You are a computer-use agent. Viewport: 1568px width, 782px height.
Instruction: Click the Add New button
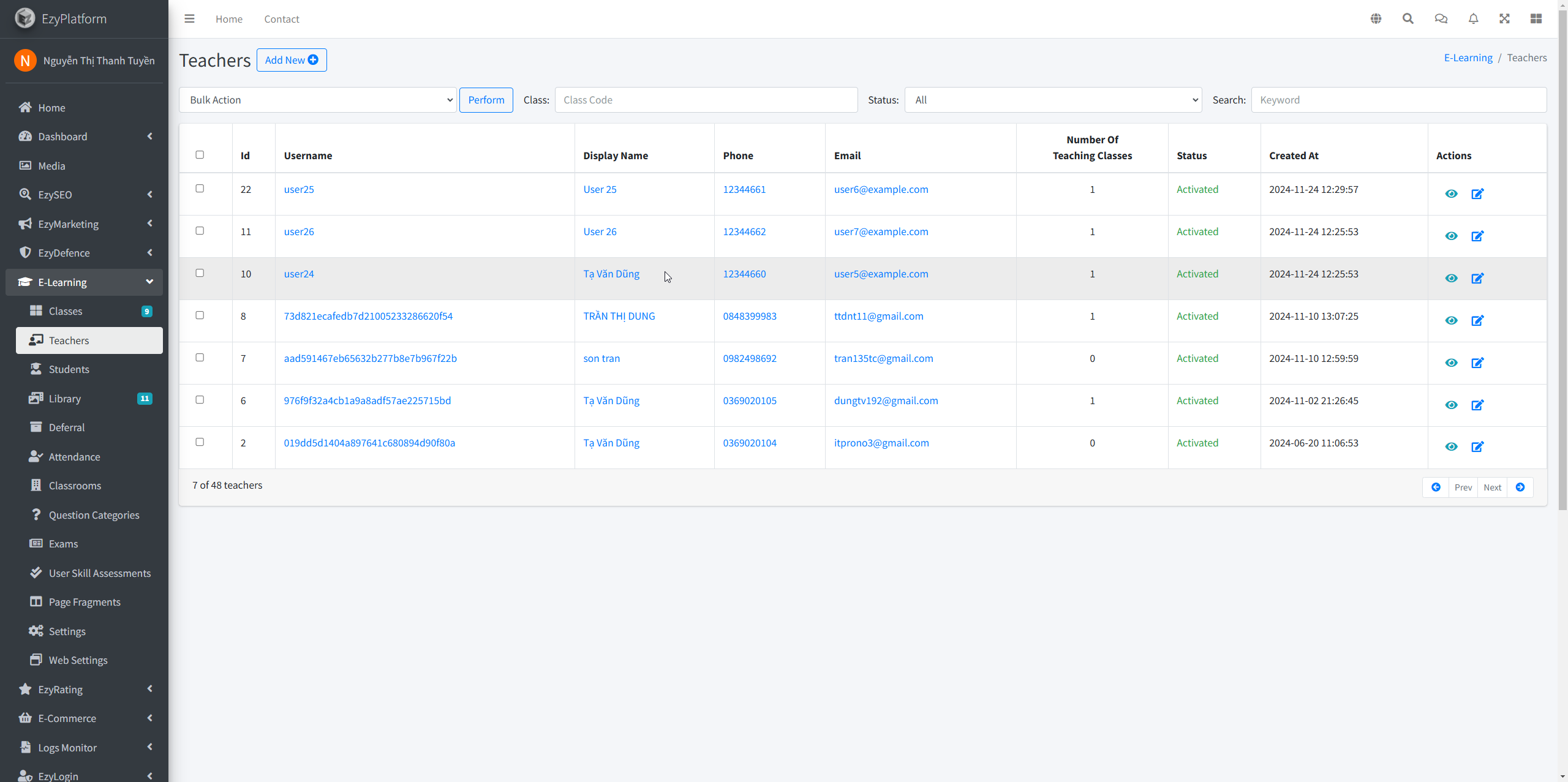pyautogui.click(x=292, y=60)
